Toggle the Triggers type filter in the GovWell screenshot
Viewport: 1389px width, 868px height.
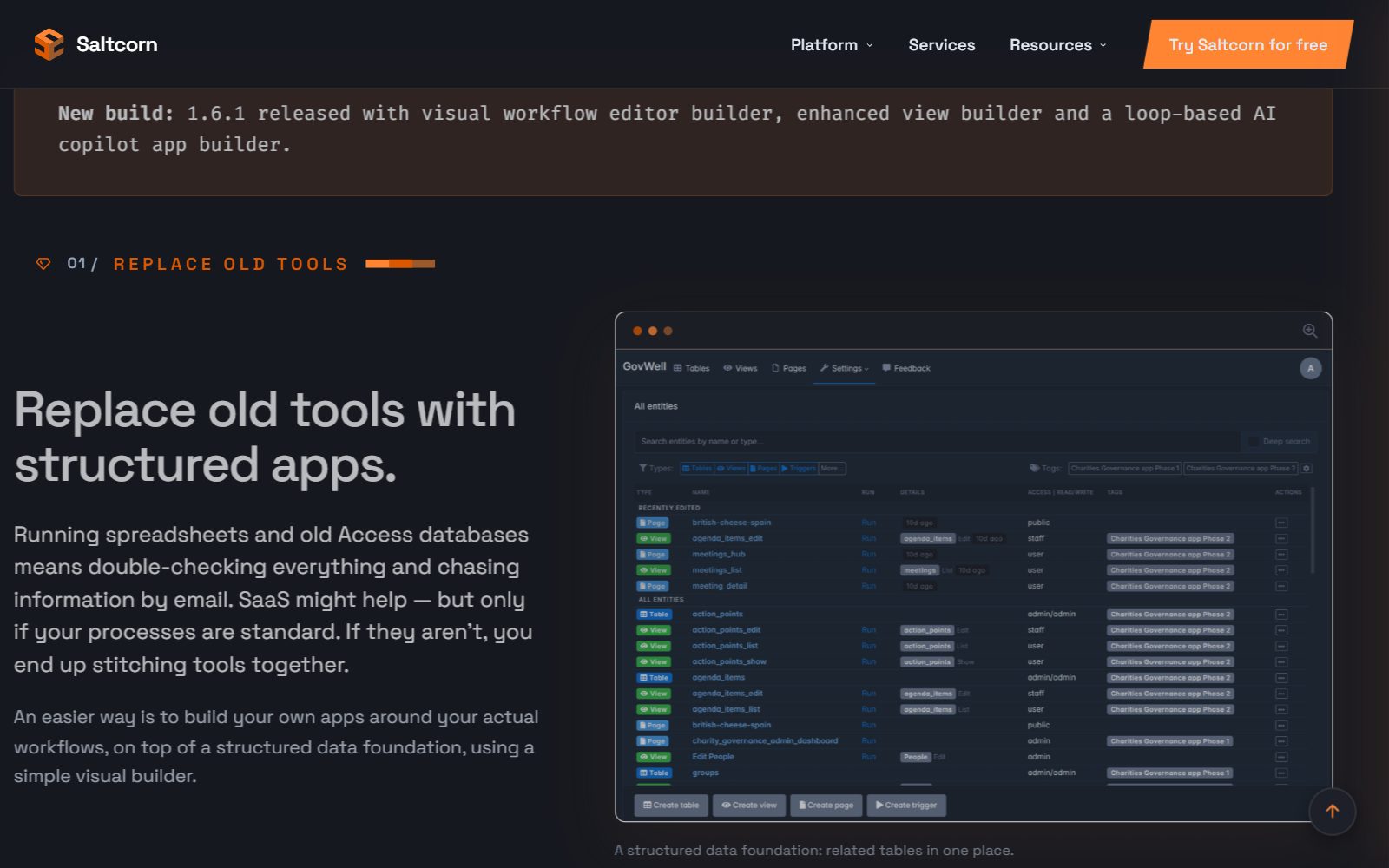[799, 468]
